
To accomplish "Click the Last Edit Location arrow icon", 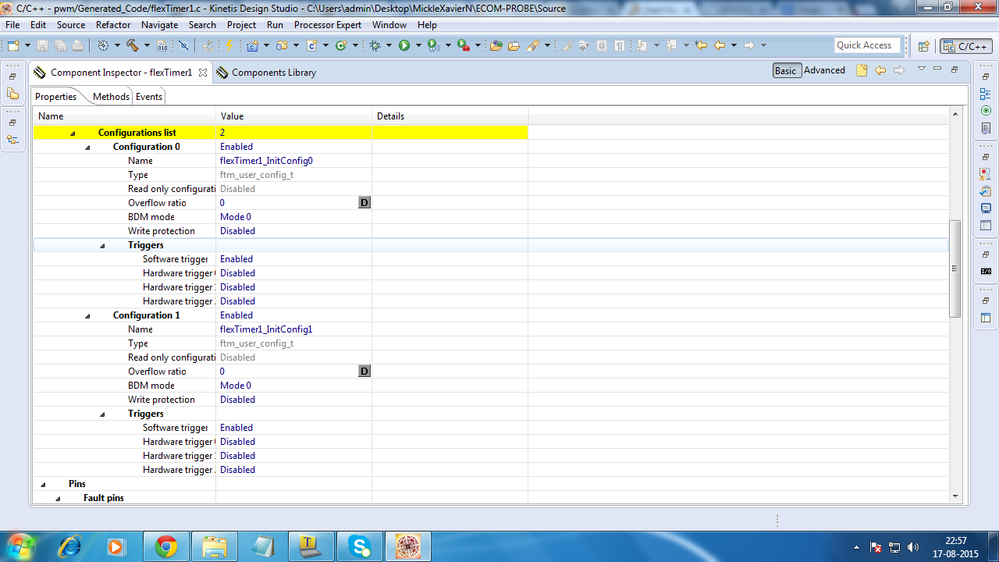I will coord(701,45).
